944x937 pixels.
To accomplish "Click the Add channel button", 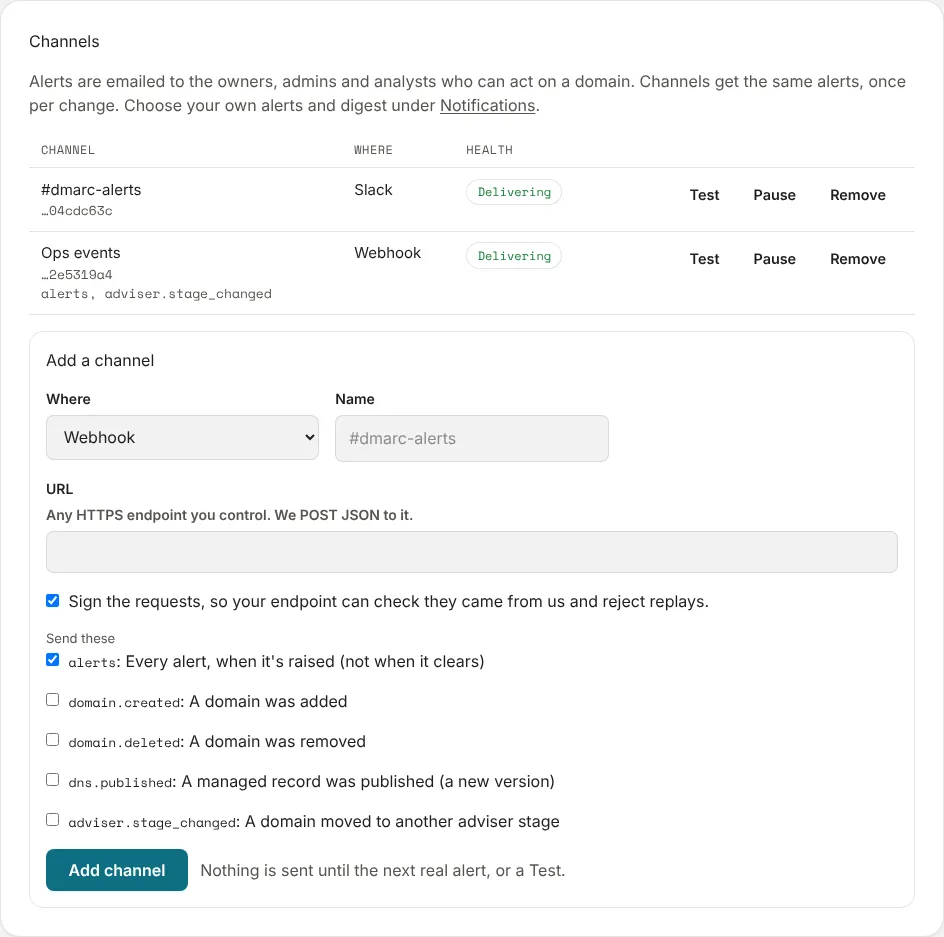I will [x=117, y=870].
